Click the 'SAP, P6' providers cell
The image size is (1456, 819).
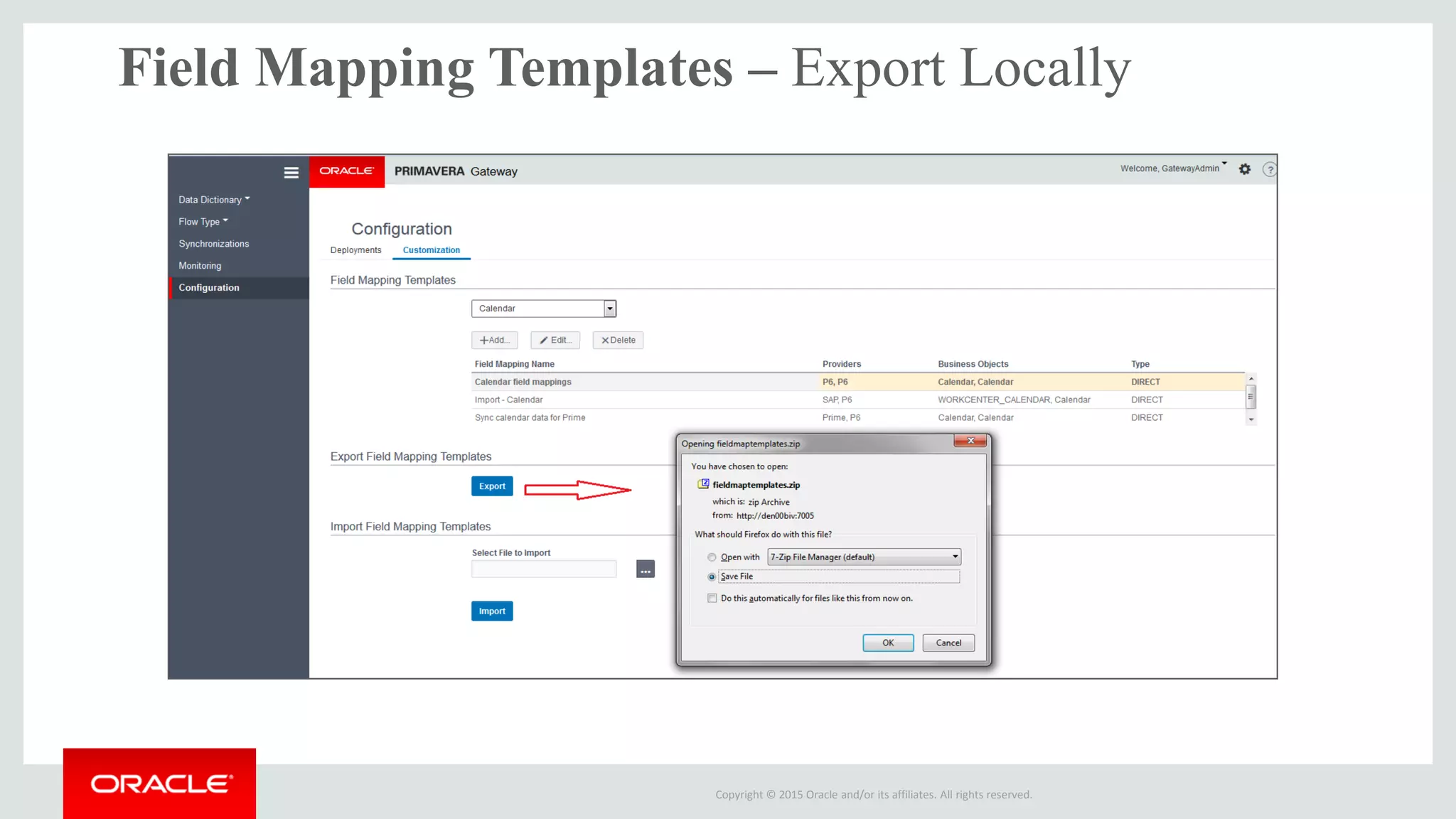click(x=837, y=400)
